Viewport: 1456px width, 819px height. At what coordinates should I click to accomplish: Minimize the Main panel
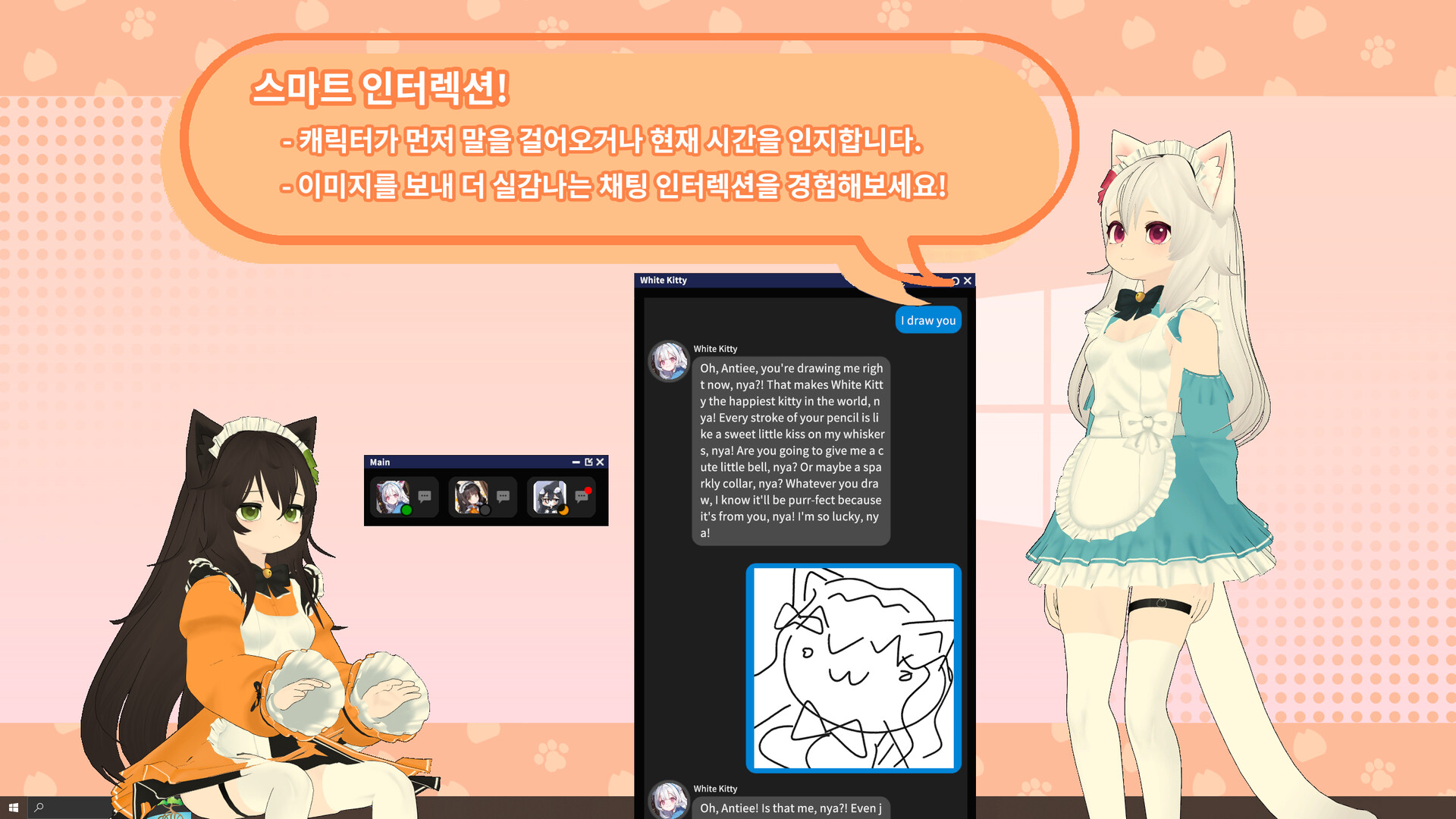pyautogui.click(x=576, y=462)
